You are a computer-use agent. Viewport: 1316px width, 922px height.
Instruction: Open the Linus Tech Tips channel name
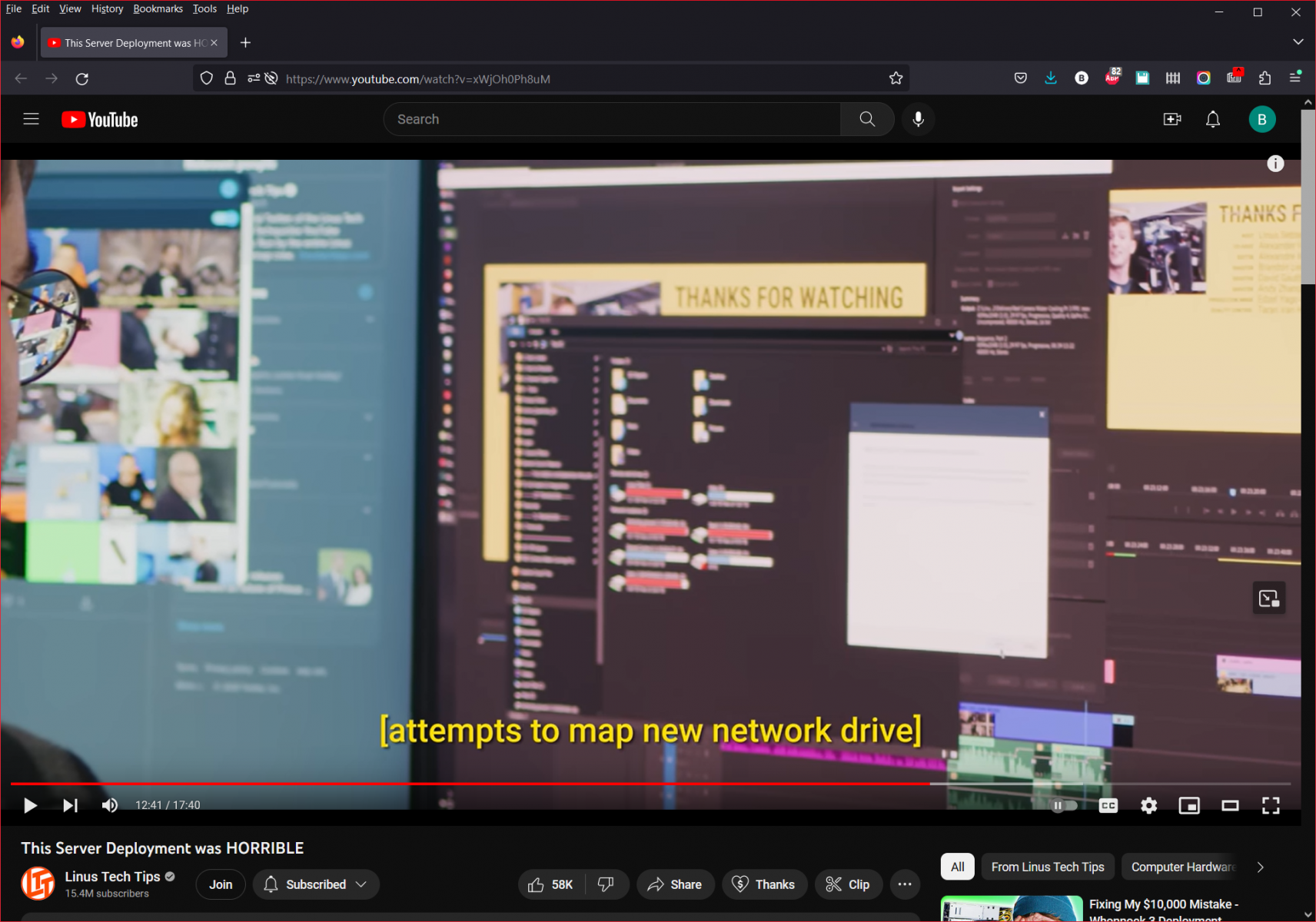coord(112,877)
